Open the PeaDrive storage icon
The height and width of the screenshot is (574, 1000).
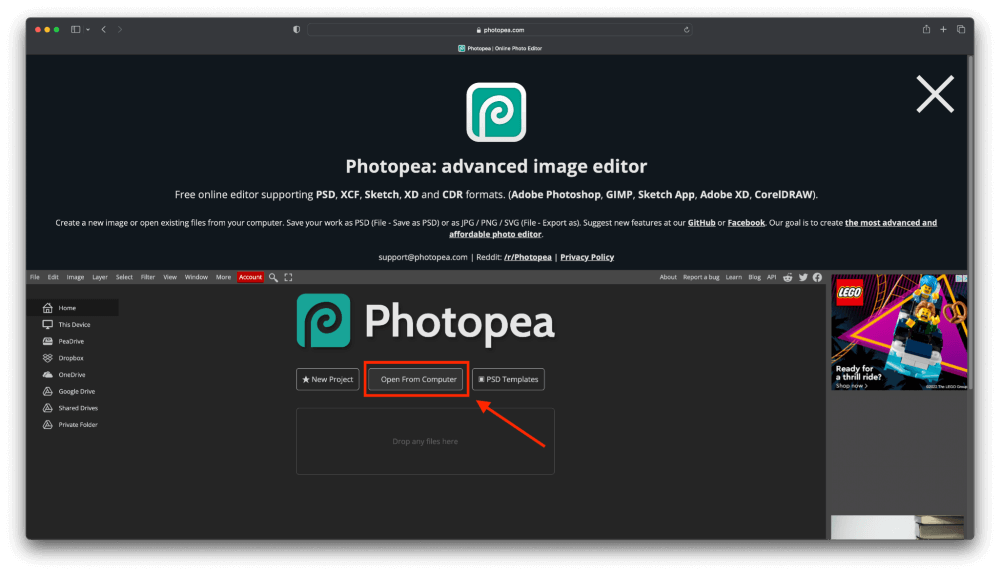(x=47, y=341)
